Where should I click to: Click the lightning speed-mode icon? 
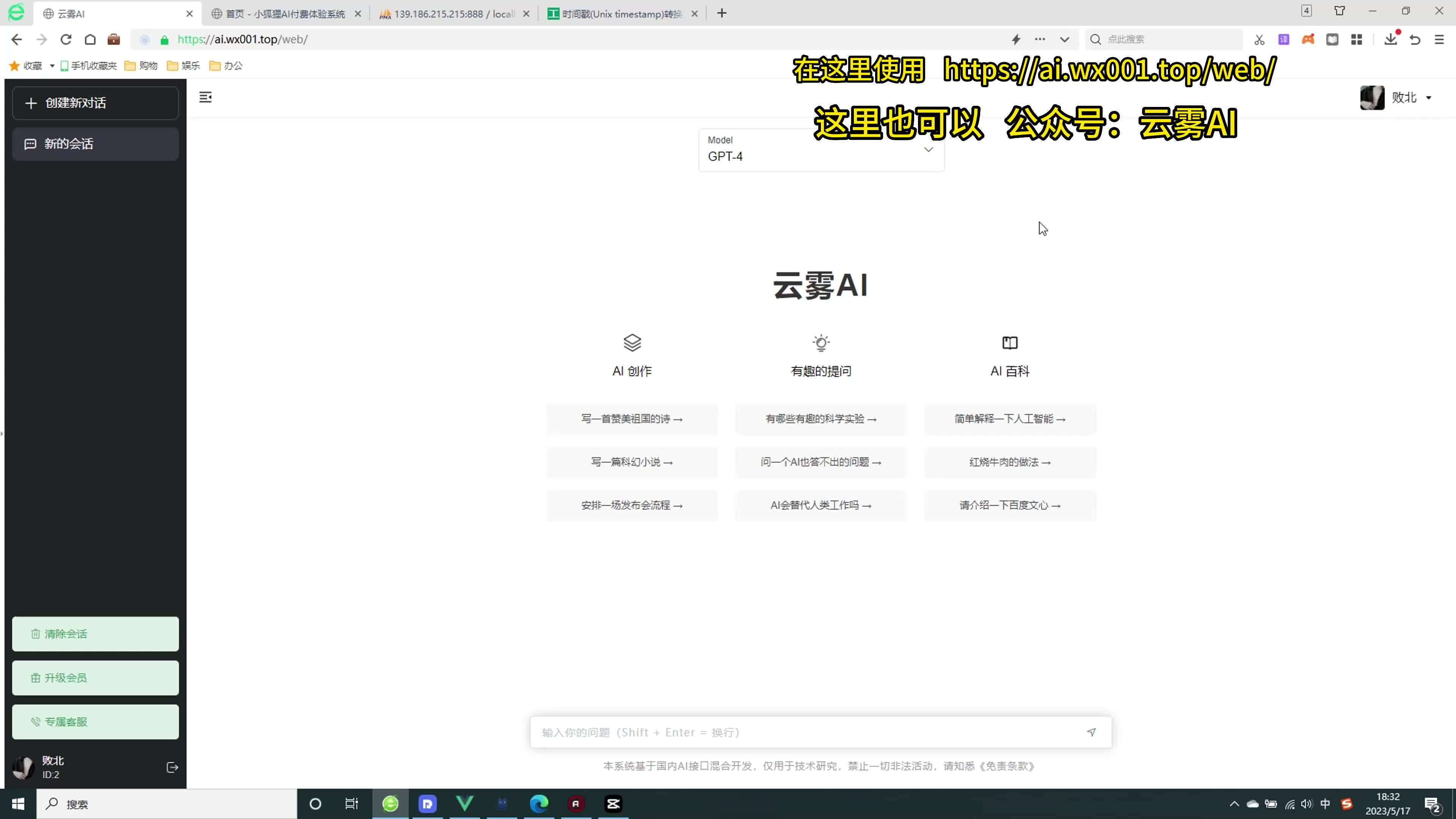(x=1016, y=39)
